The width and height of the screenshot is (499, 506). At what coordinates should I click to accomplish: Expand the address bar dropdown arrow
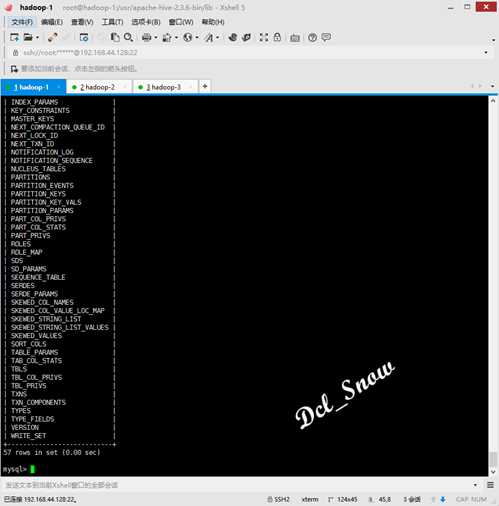tap(486, 53)
